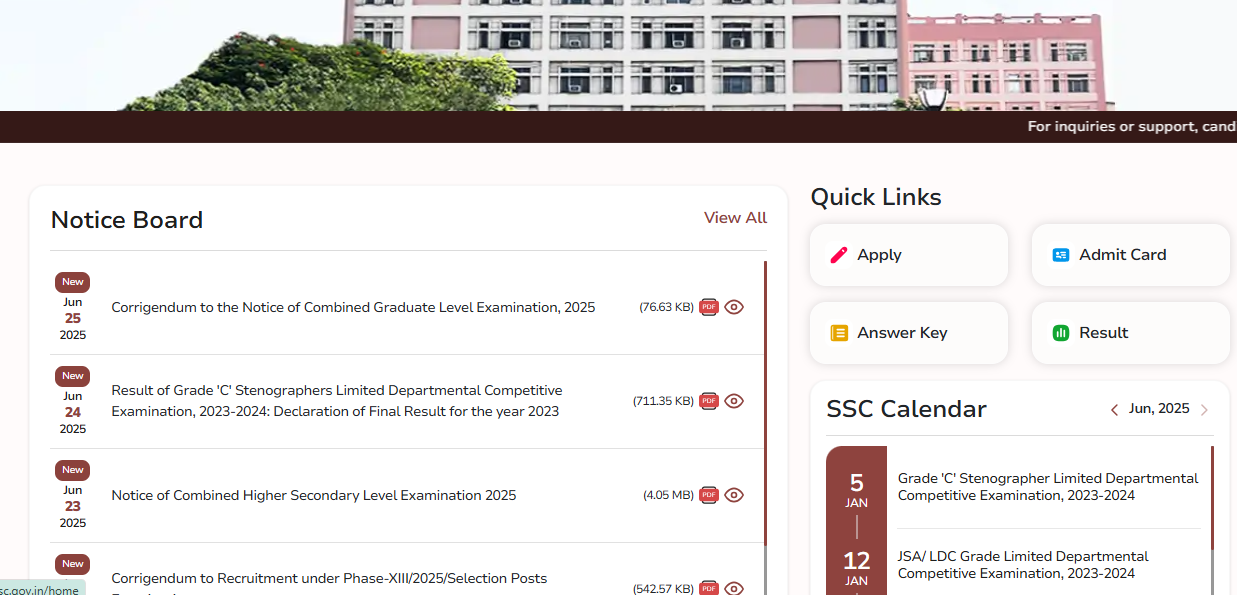
Task: Open Result of Grade 'C' Stenographers notice
Action: (337, 401)
